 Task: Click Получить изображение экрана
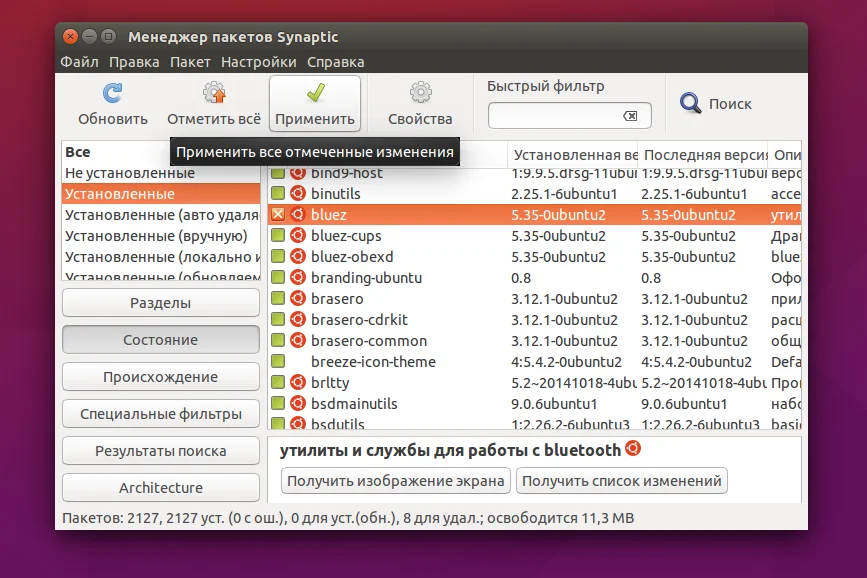coord(395,481)
